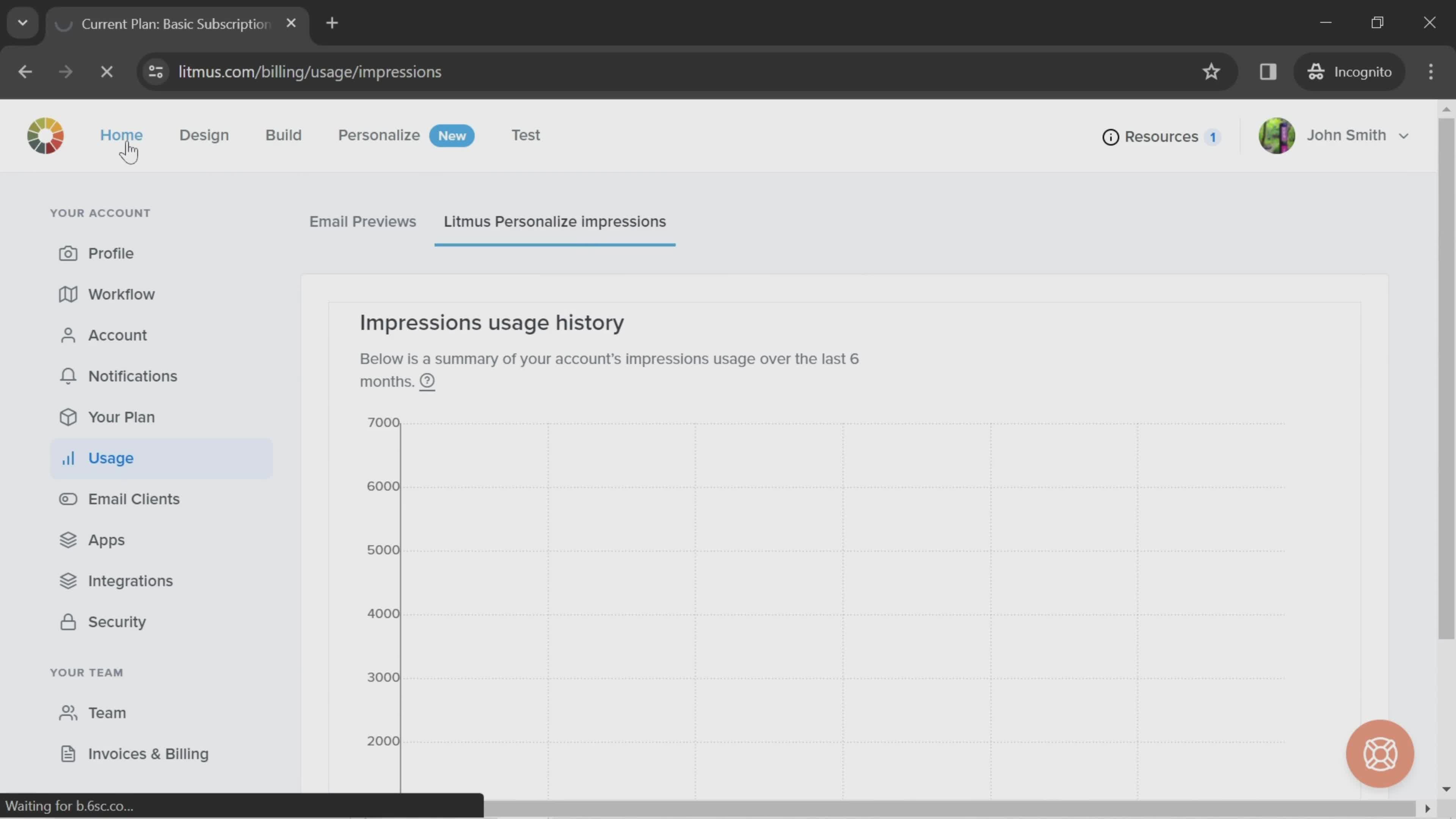This screenshot has height=819, width=1456.
Task: Click the New badge beside Personalize
Action: coord(452,136)
